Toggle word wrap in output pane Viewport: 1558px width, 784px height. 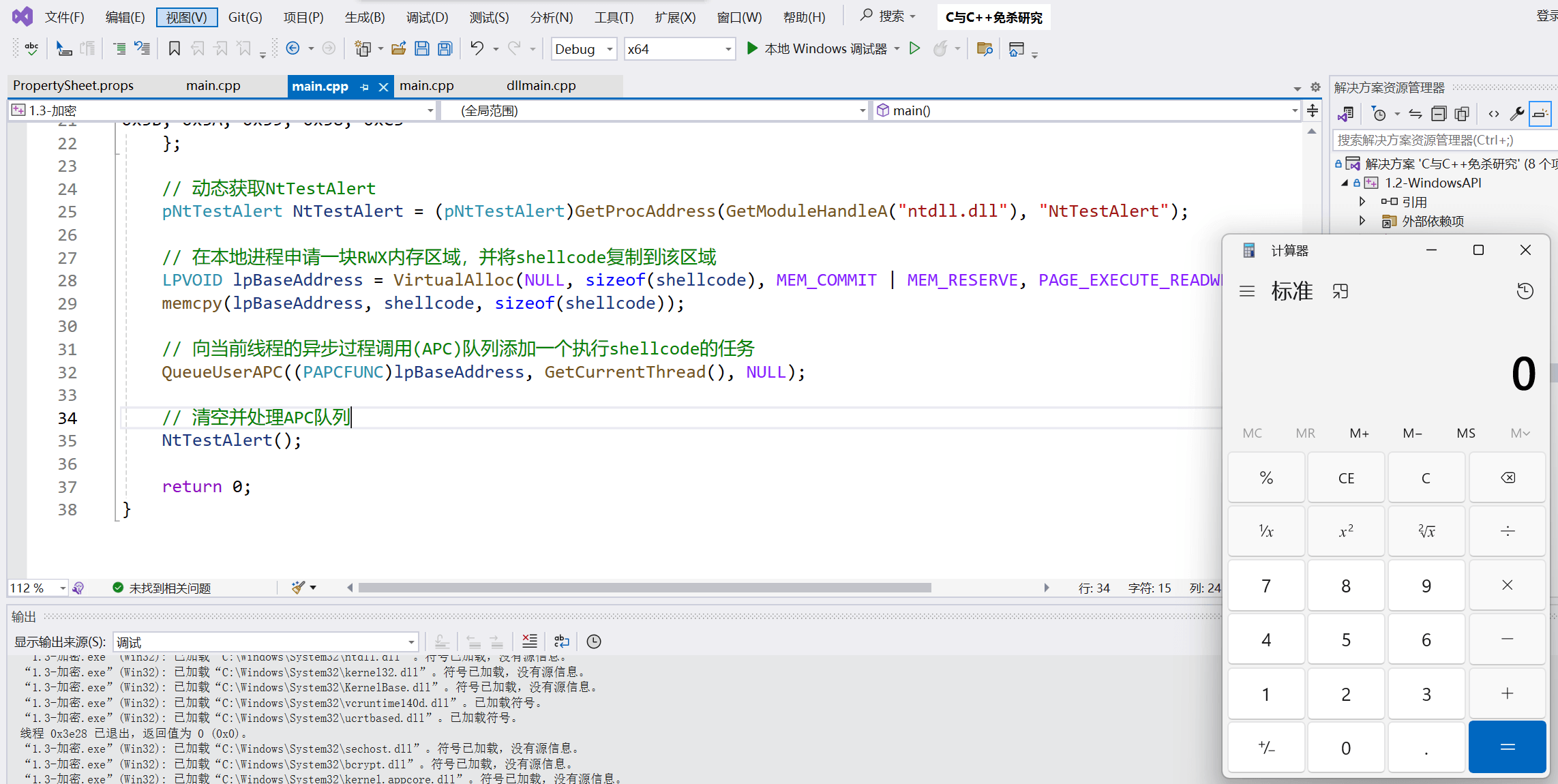561,641
